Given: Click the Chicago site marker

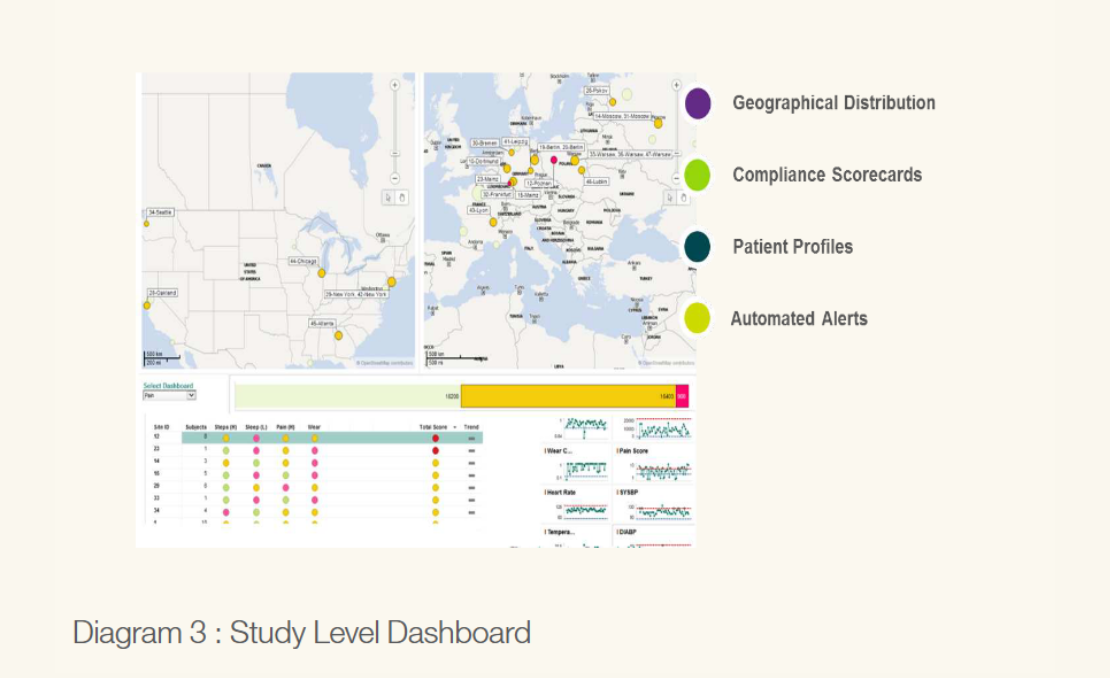Looking at the screenshot, I should [321, 273].
